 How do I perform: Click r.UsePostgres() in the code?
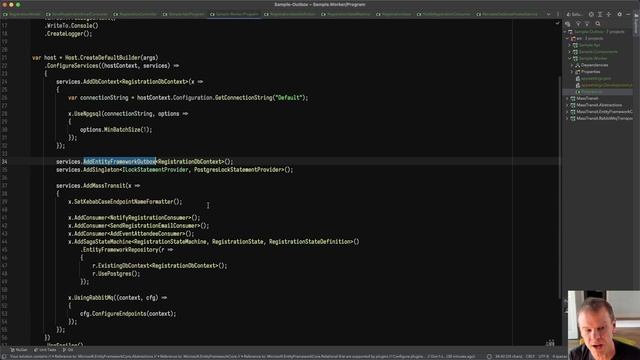116,273
